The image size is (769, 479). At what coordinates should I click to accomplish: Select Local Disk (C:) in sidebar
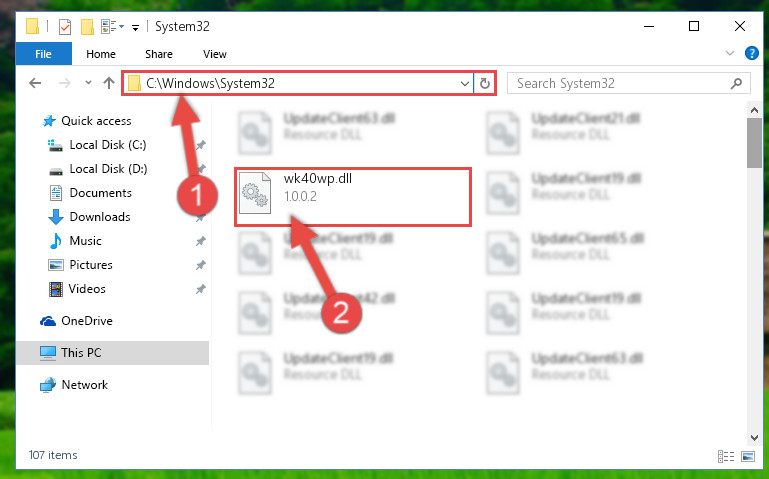(x=108, y=145)
